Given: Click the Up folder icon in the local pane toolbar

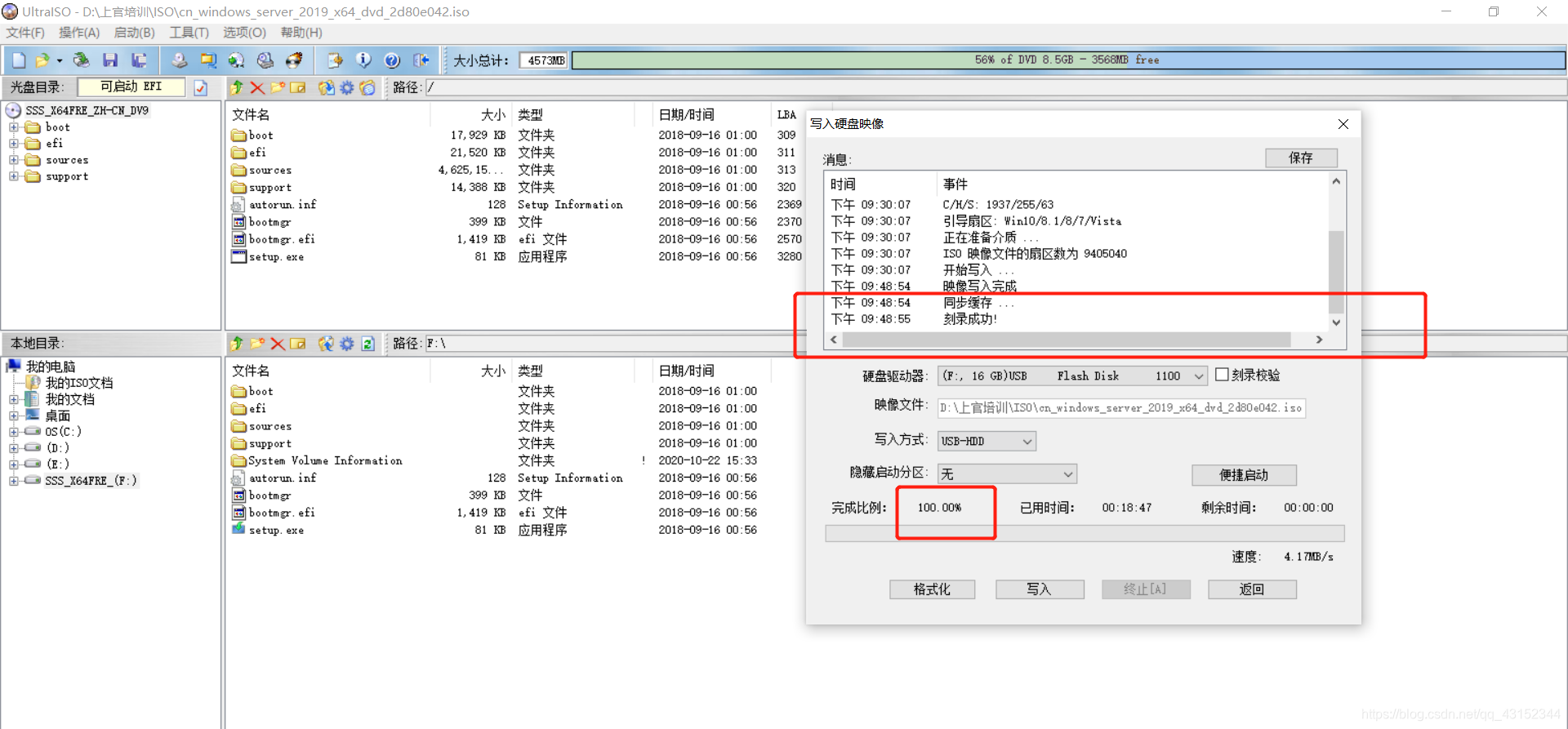Looking at the screenshot, I should 237,344.
